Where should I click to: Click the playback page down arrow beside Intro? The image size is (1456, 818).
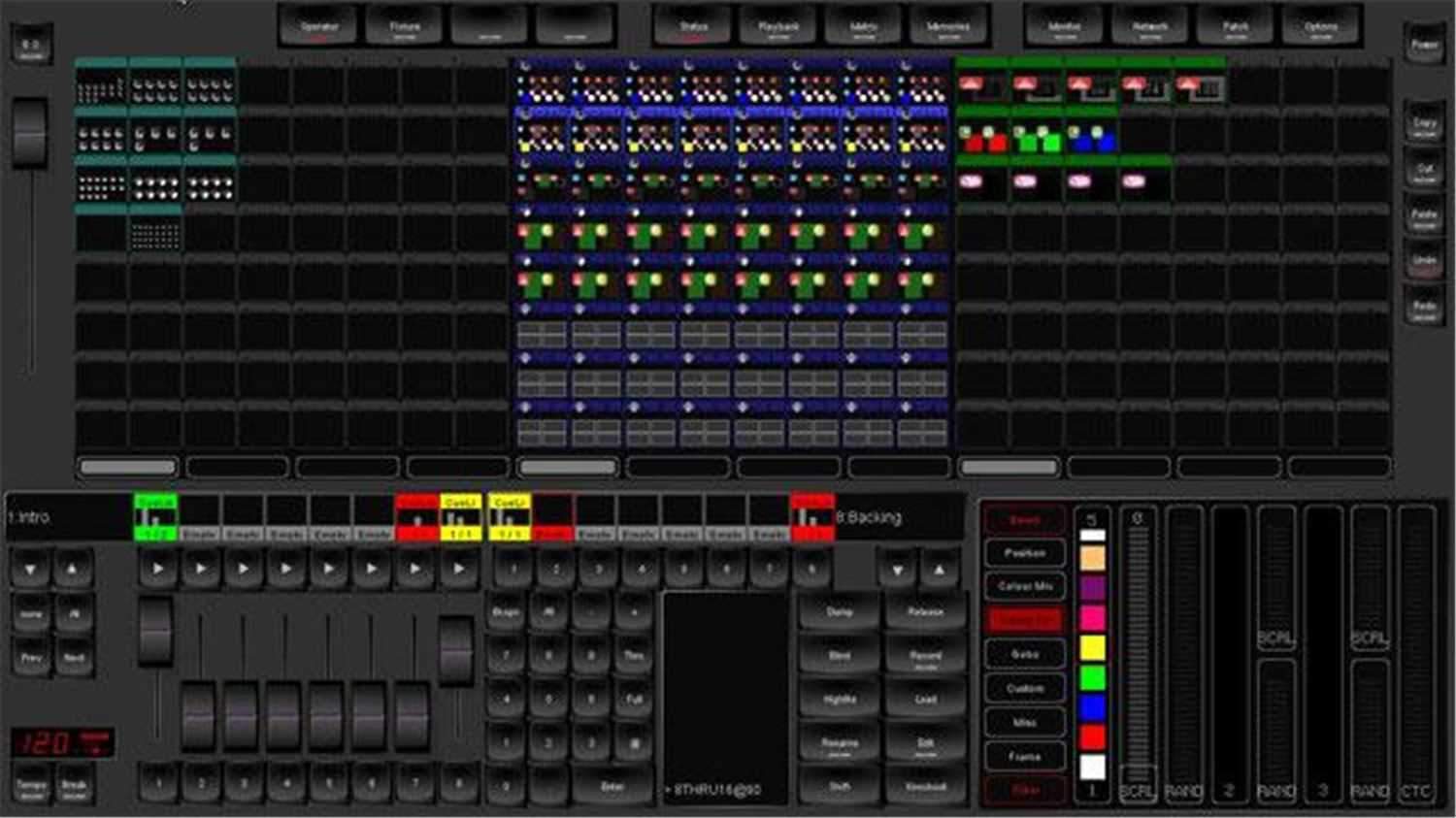[x=30, y=569]
